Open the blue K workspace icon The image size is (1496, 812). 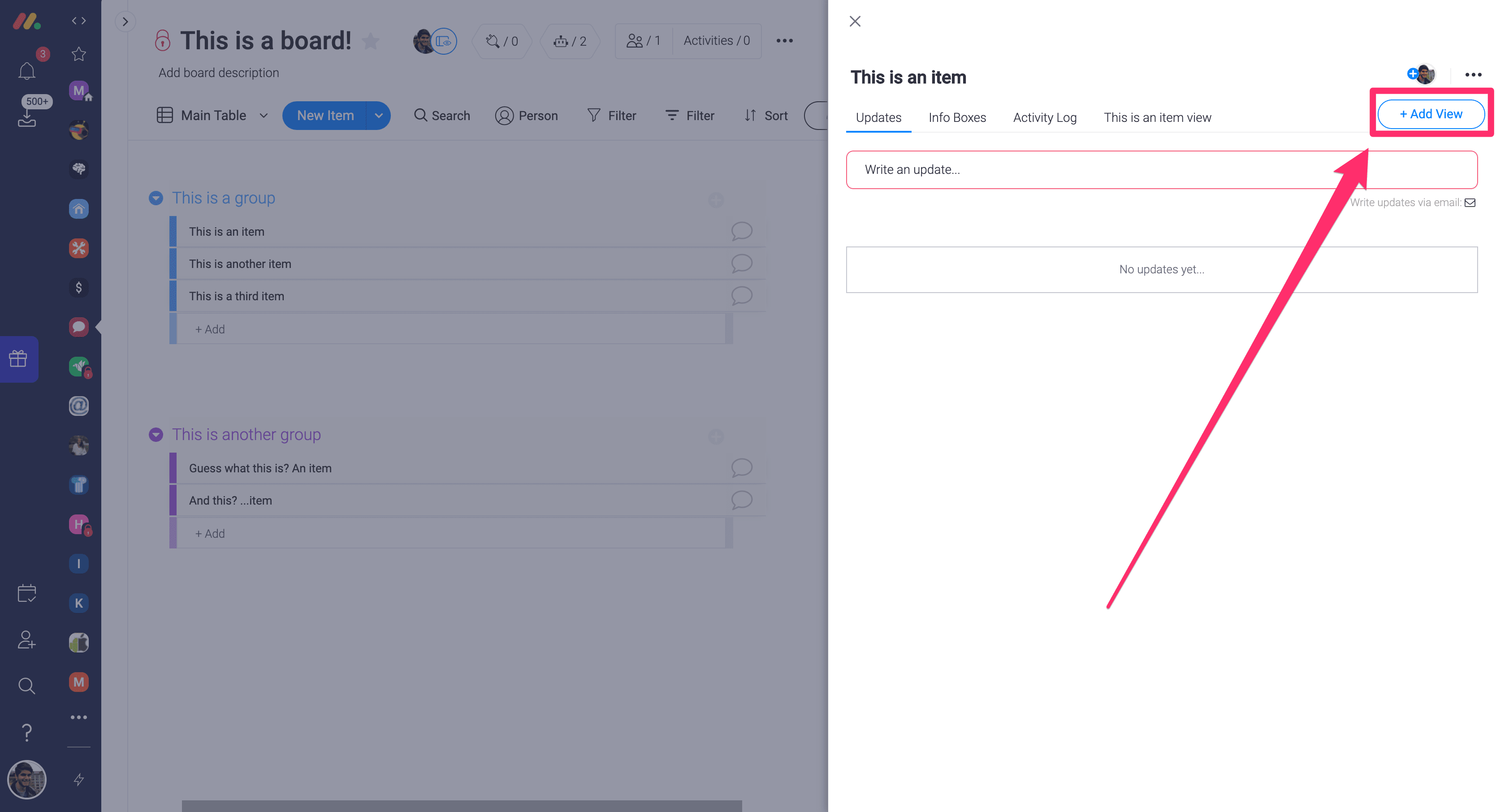click(79, 603)
